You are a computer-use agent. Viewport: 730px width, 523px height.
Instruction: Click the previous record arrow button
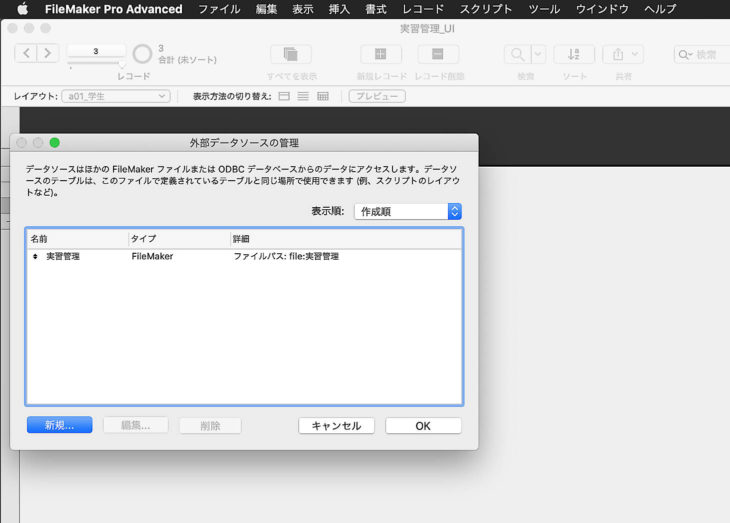[x=26, y=53]
